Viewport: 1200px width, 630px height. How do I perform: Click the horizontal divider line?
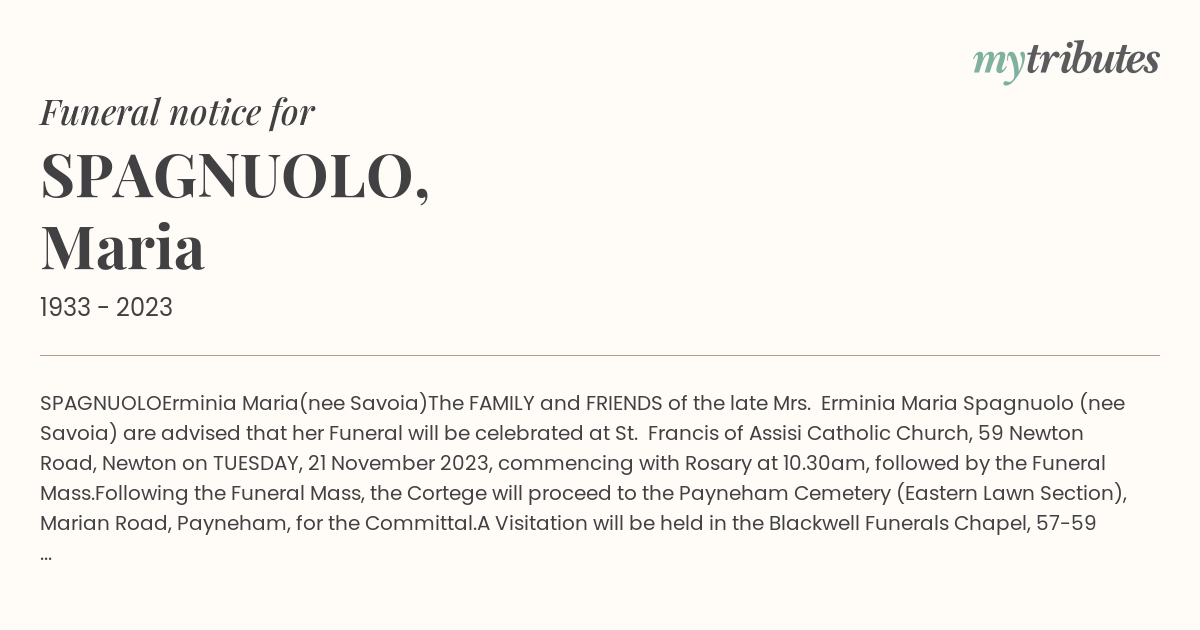coord(600,355)
